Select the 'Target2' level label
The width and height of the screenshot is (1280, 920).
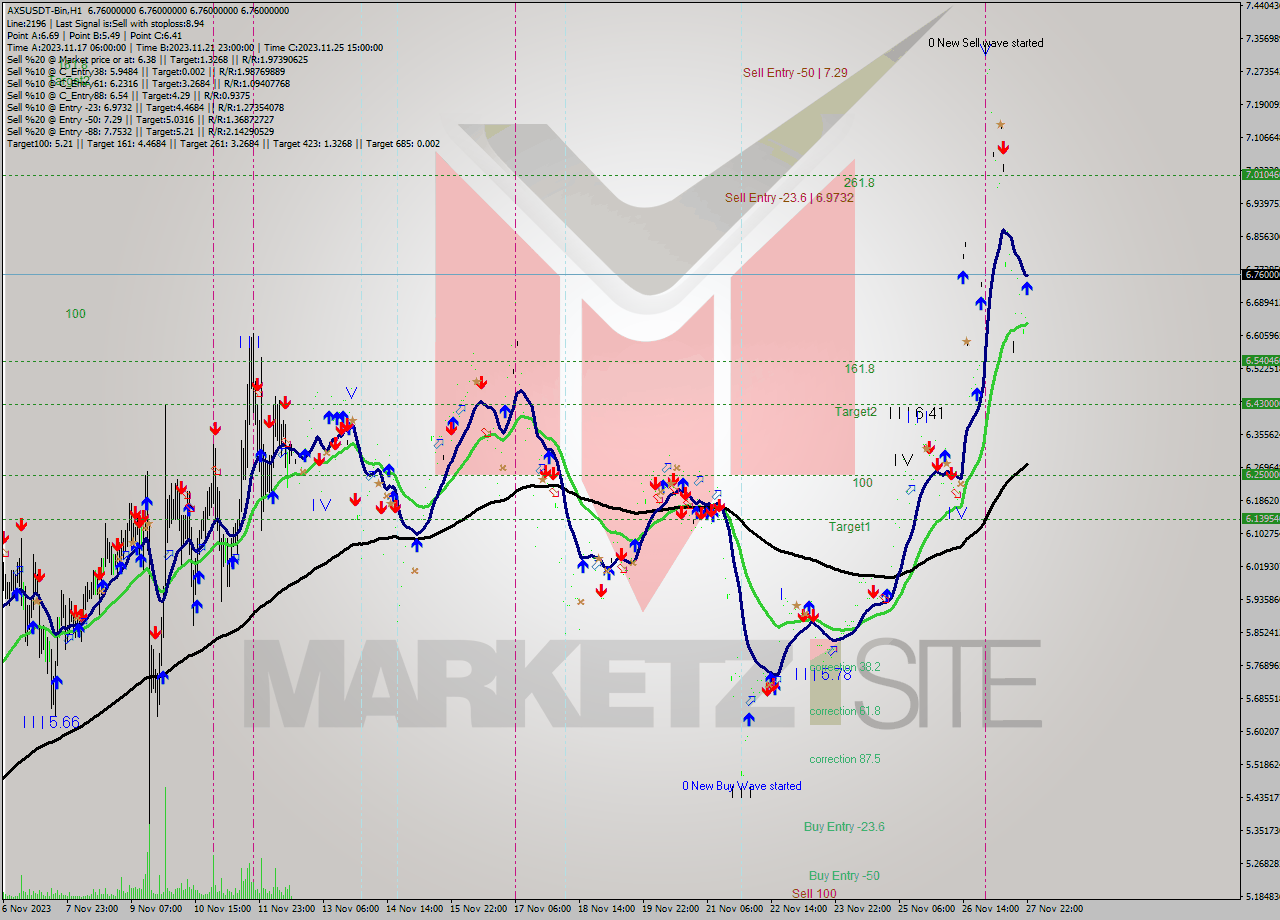pyautogui.click(x=856, y=412)
